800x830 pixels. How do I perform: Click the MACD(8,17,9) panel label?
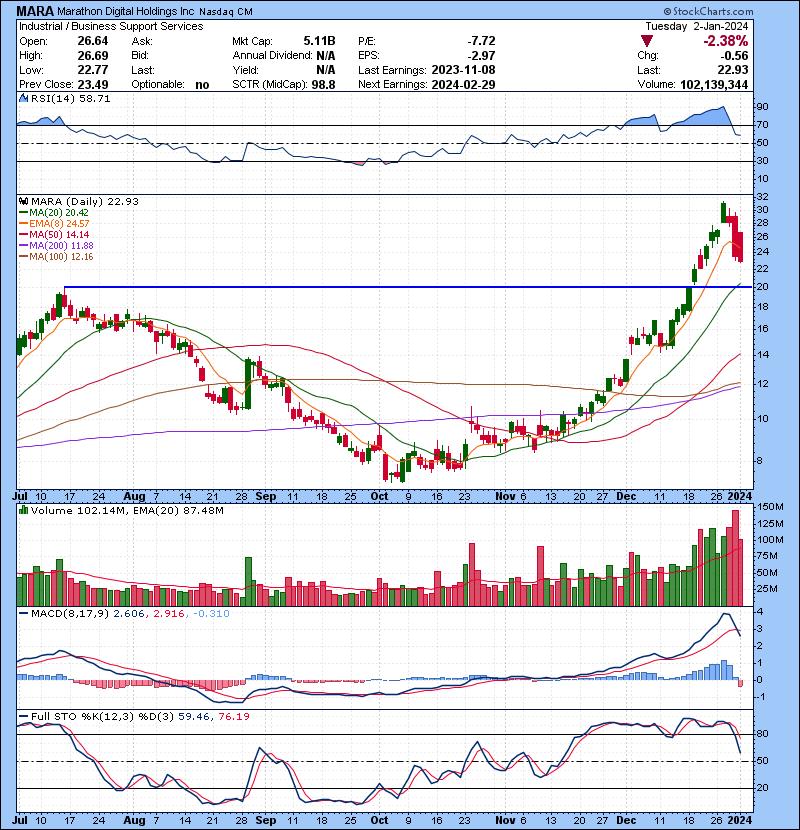pyautogui.click(x=71, y=614)
